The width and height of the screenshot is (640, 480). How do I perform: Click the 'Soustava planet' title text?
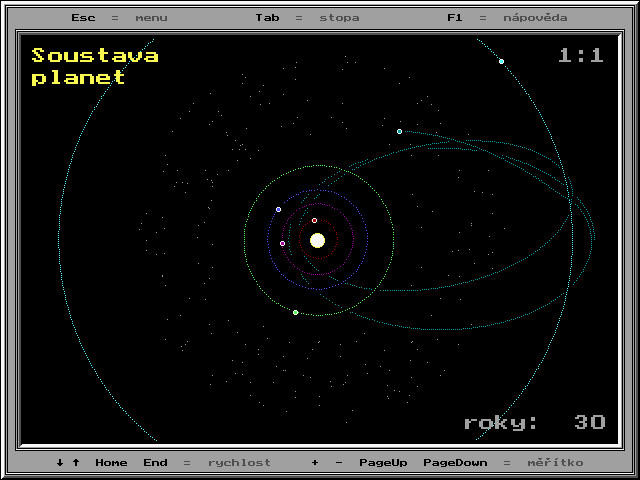tap(95, 67)
